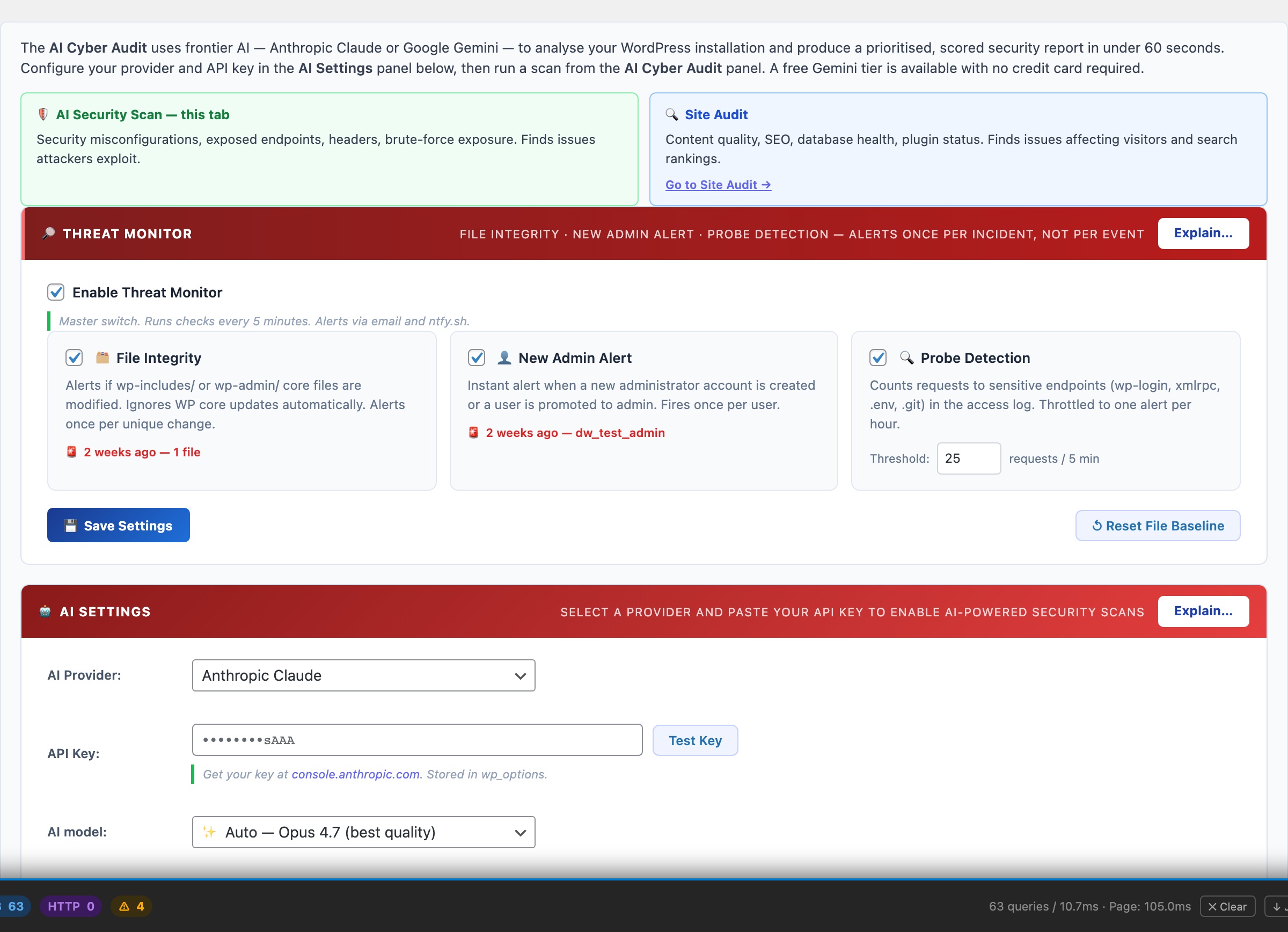Open the AI model dropdown
Viewport: 1288px width, 932px height.
tap(363, 832)
